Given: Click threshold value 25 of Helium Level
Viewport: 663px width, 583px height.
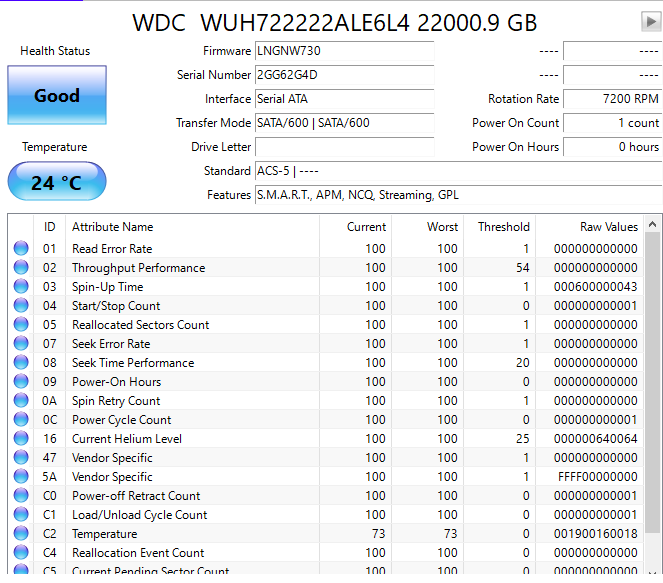Looking at the screenshot, I should (522, 439).
